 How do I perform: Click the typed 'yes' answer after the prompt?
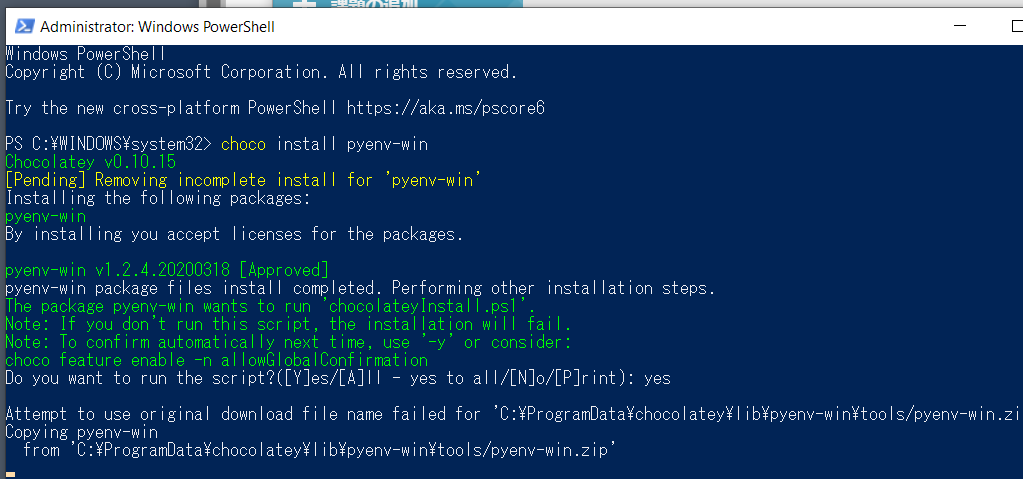click(x=657, y=379)
